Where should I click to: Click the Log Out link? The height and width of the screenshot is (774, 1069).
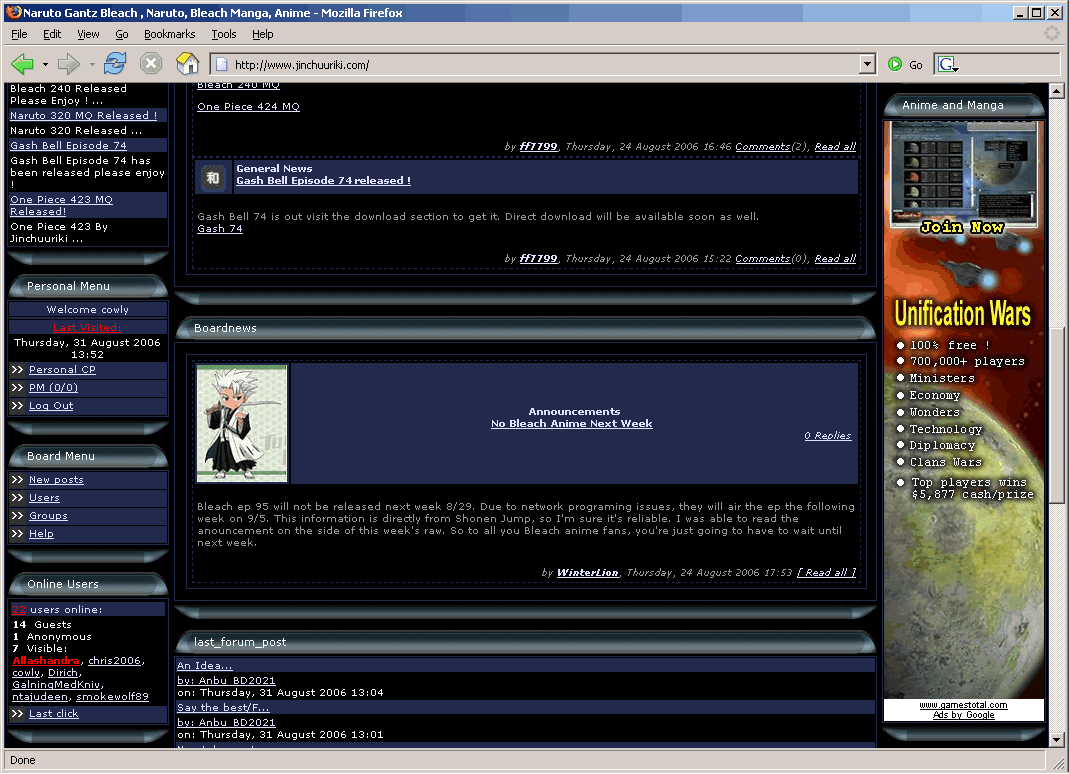[51, 406]
